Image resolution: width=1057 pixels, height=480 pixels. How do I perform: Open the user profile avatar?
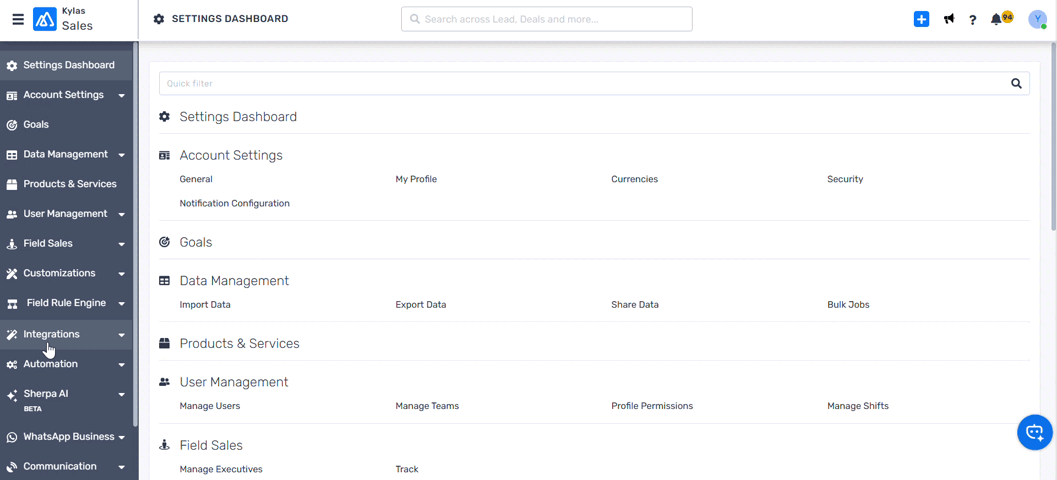[x=1037, y=19]
